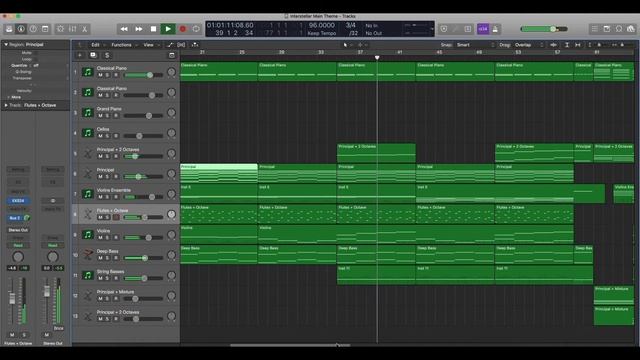Solo the Violins Ensemble track
This screenshot has width=640, height=360.
coord(108,197)
